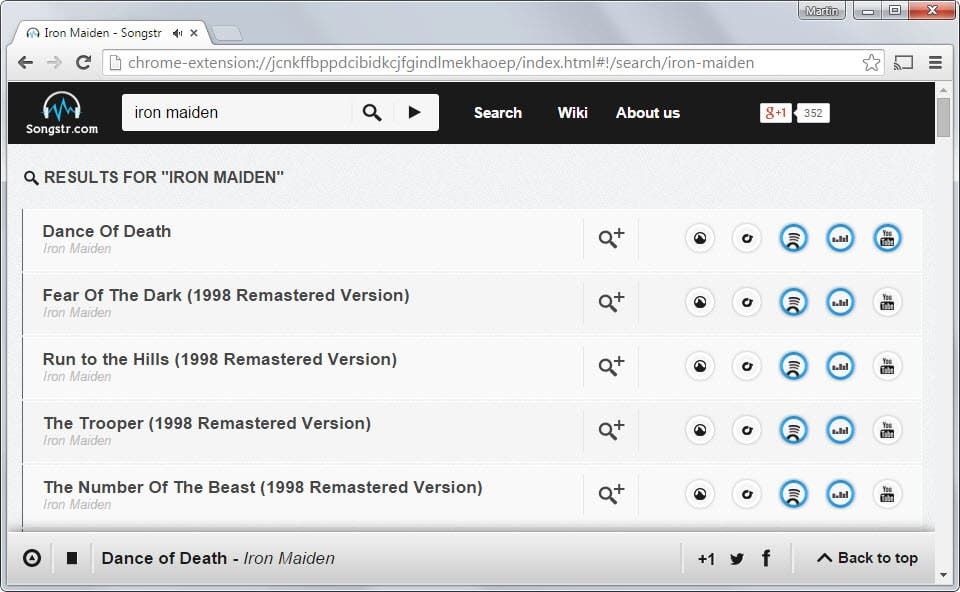Go back in the browser
The height and width of the screenshot is (592, 960).
click(x=25, y=62)
